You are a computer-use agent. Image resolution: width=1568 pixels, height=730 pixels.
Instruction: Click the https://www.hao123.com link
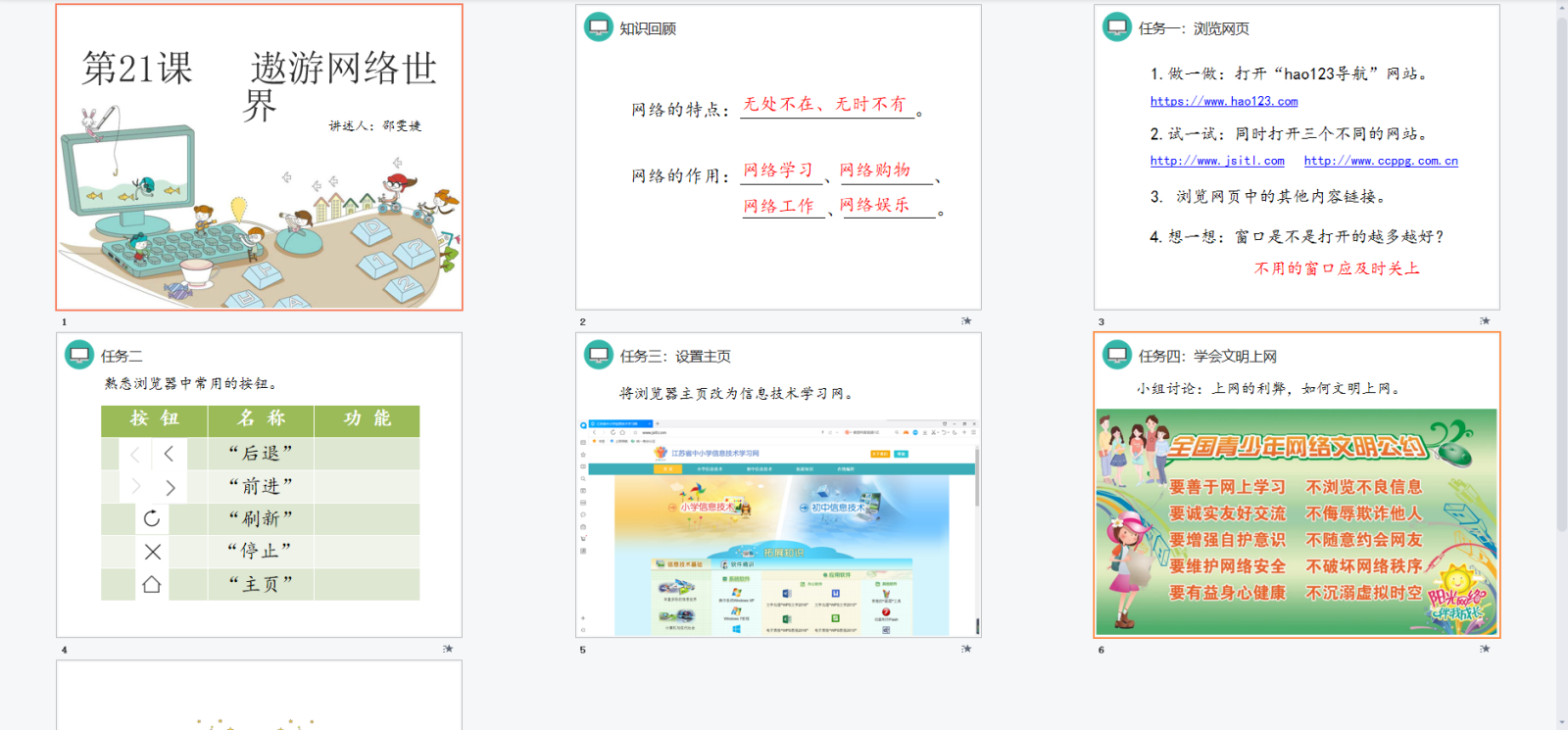pos(1223,101)
